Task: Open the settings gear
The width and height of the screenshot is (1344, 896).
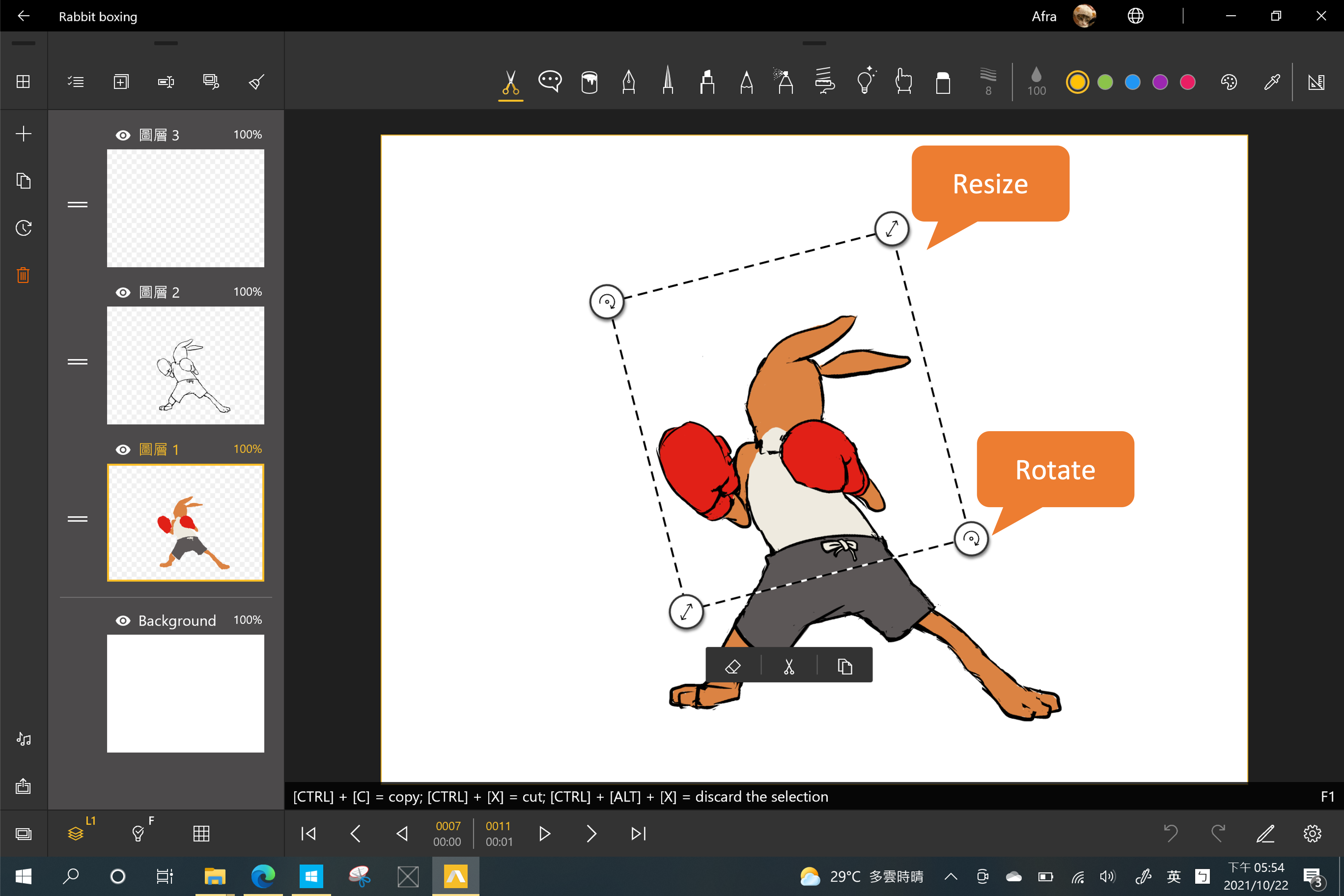Action: [x=1312, y=834]
